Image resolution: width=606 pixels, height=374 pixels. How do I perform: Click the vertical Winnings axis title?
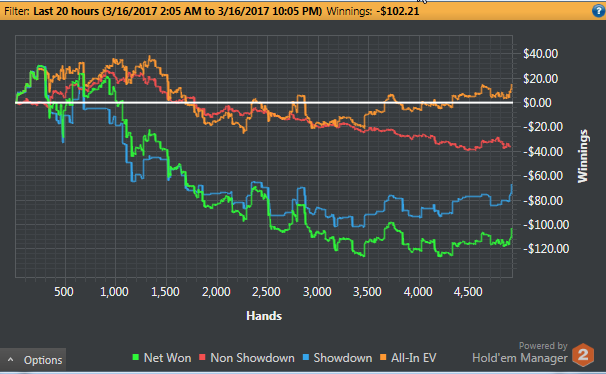[x=582, y=156]
